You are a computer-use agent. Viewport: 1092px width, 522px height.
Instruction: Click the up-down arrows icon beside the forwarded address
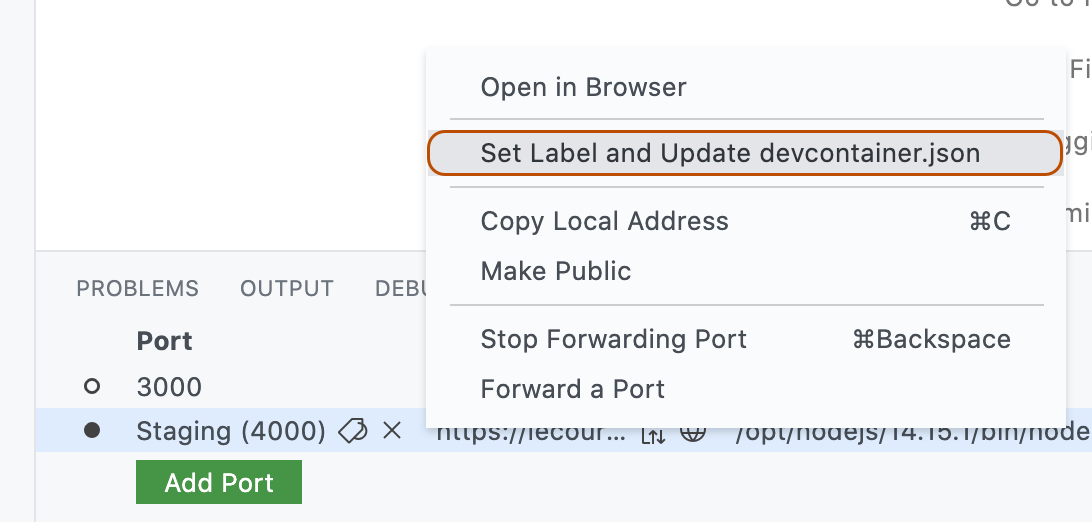tap(653, 434)
